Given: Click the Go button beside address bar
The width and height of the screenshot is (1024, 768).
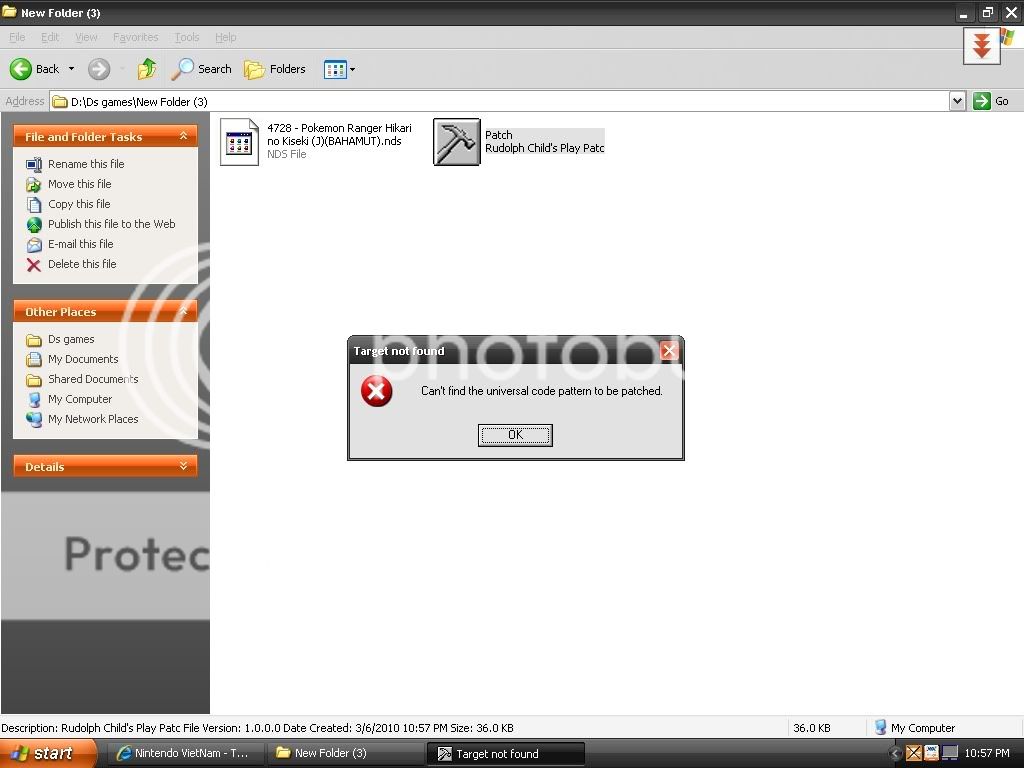Looking at the screenshot, I should click(992, 101).
